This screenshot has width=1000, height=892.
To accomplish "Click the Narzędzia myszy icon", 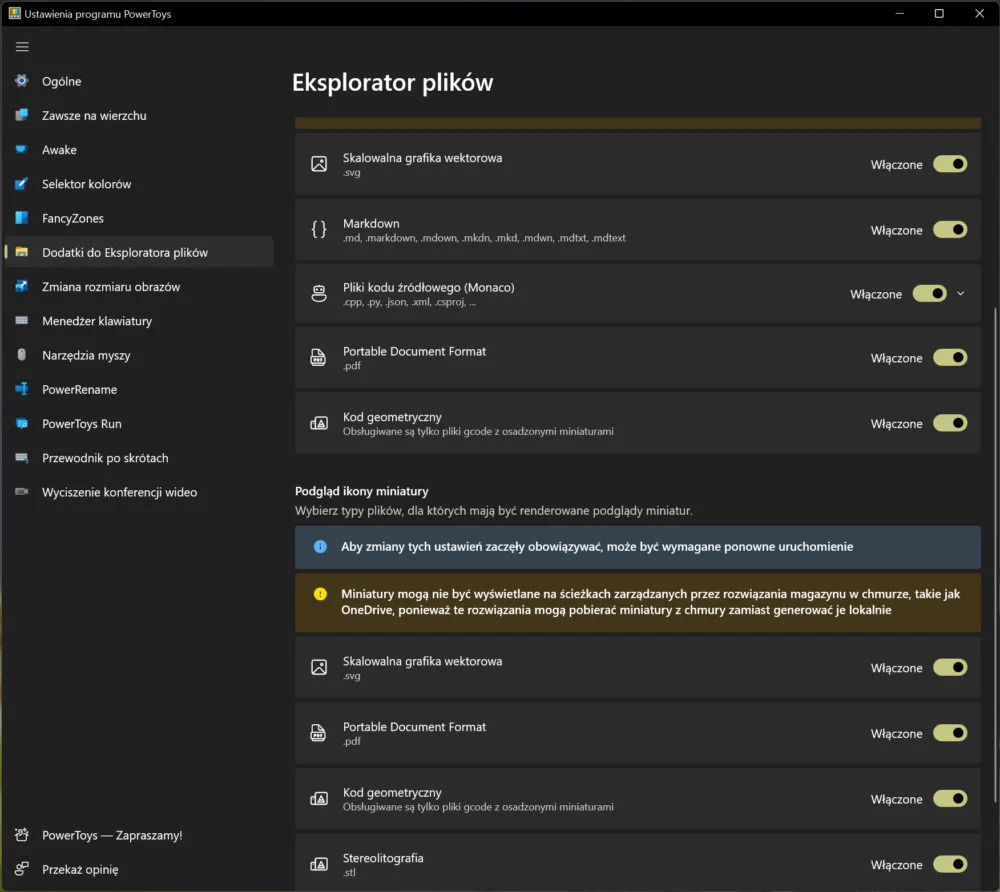I will click(x=22, y=355).
